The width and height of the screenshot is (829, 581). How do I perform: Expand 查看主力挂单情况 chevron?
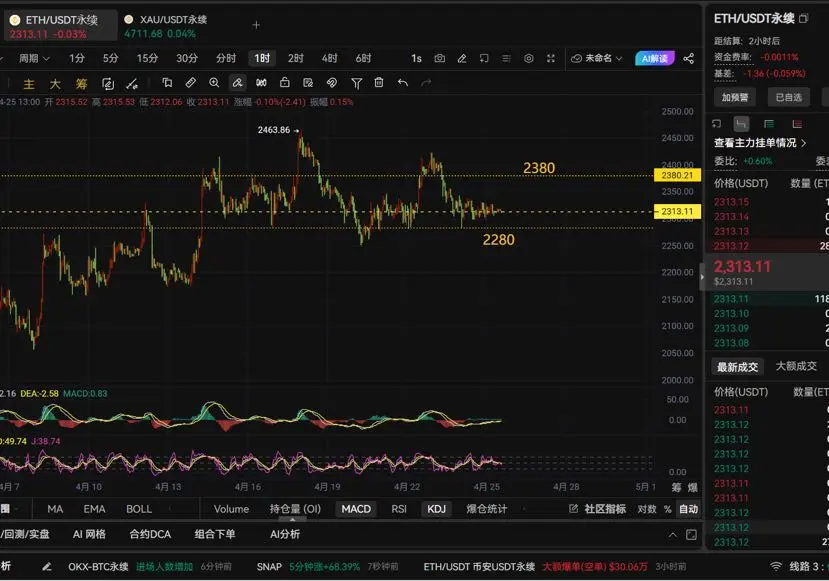click(x=804, y=143)
